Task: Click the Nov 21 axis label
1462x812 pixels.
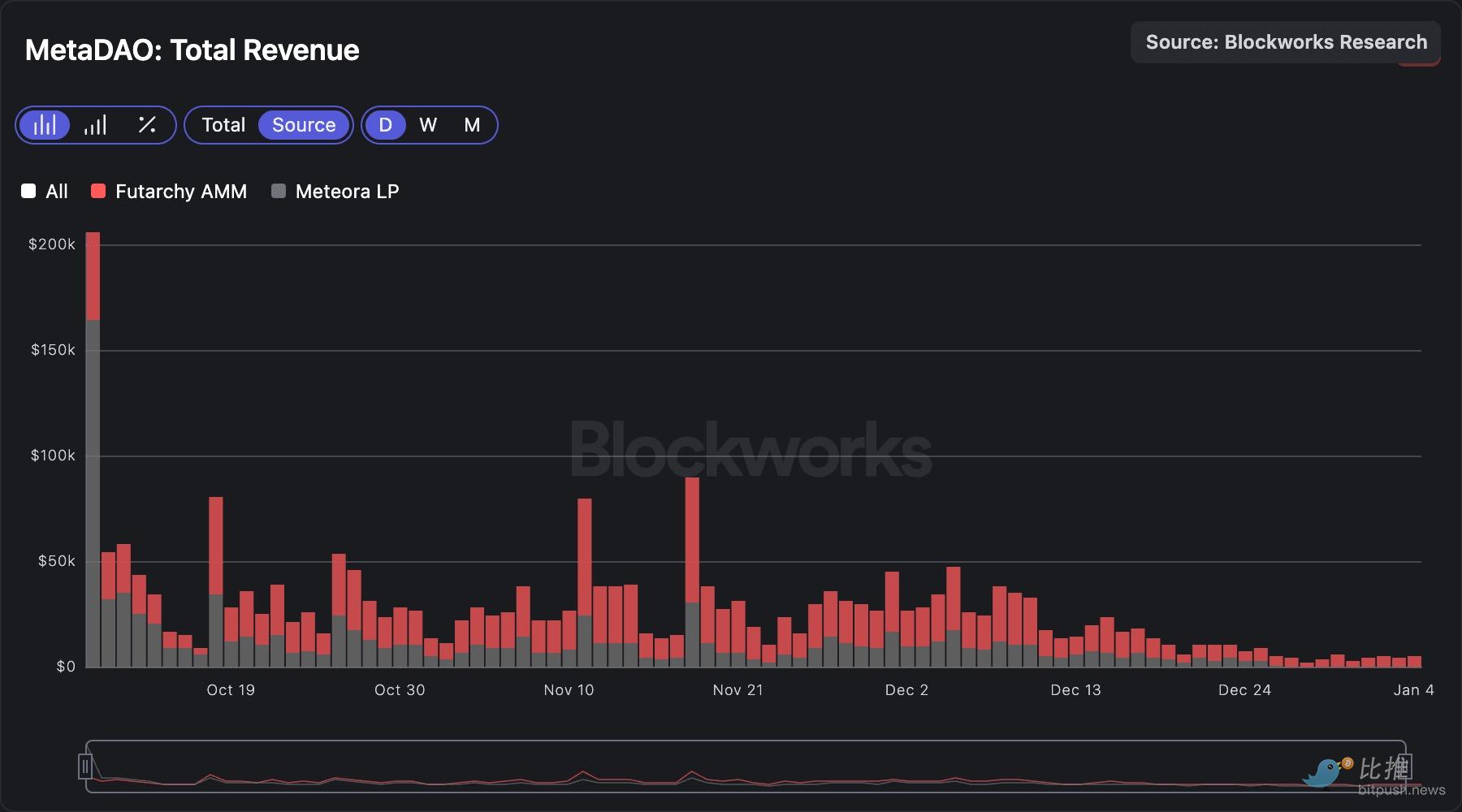Action: [738, 689]
